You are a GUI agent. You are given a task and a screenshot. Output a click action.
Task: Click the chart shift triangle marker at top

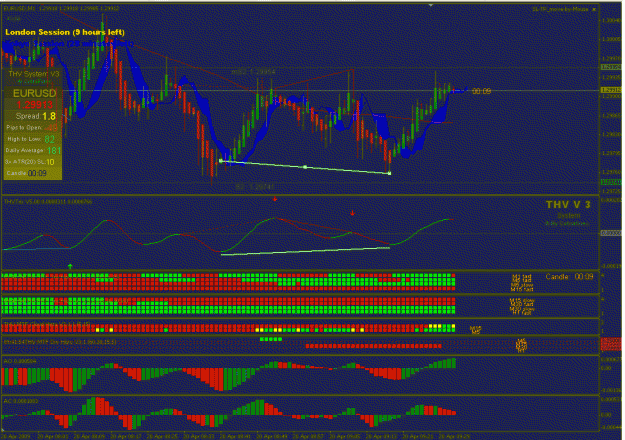(x=430, y=5)
